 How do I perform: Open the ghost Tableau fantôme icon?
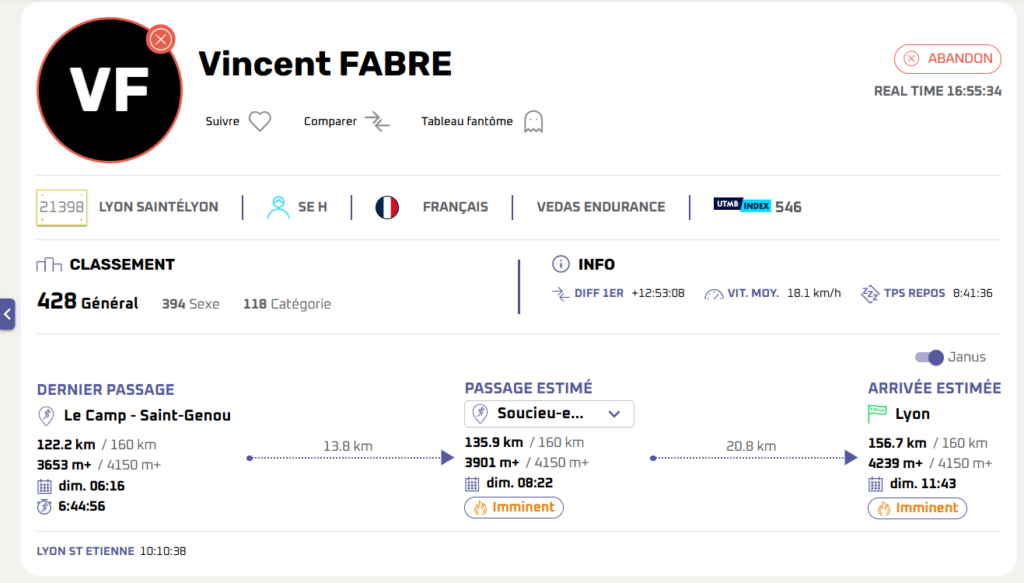(x=533, y=122)
